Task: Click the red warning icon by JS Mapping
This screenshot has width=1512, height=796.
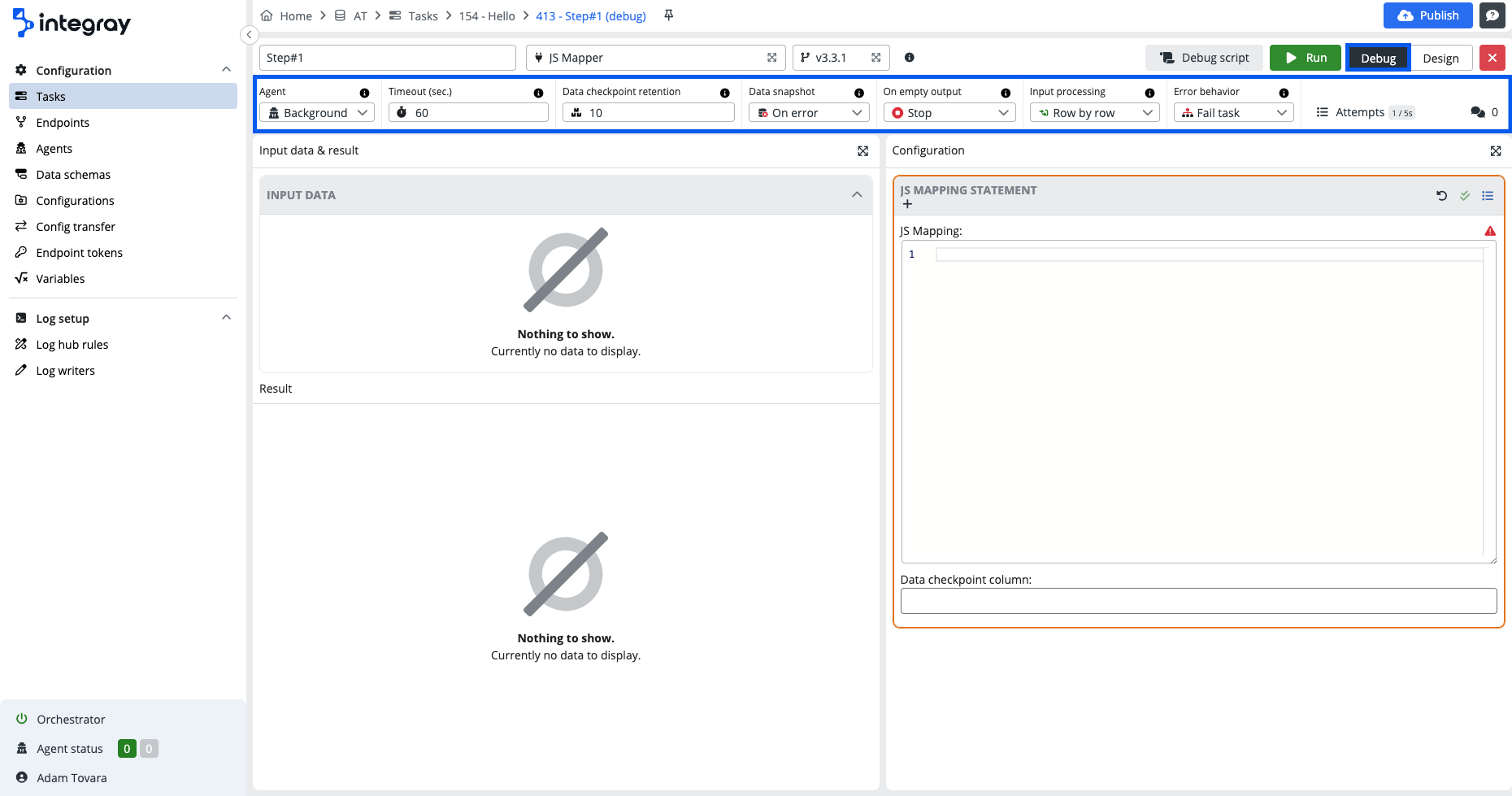Action: [1489, 231]
